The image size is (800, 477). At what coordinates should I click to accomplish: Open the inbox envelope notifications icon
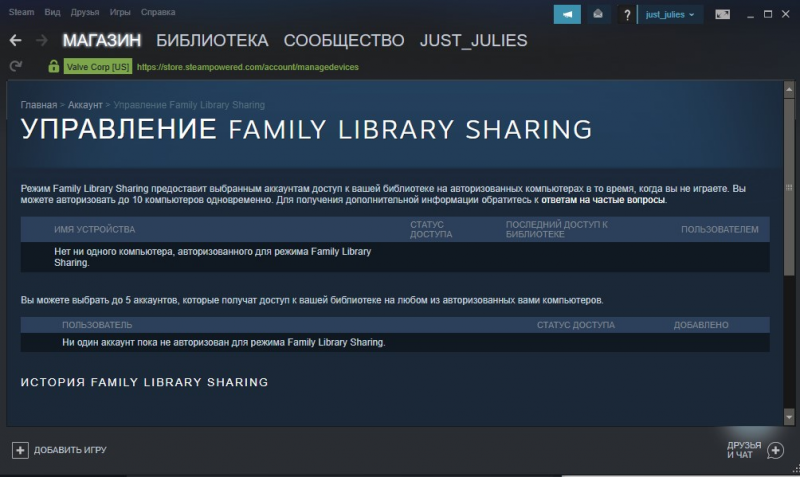pyautogui.click(x=598, y=14)
